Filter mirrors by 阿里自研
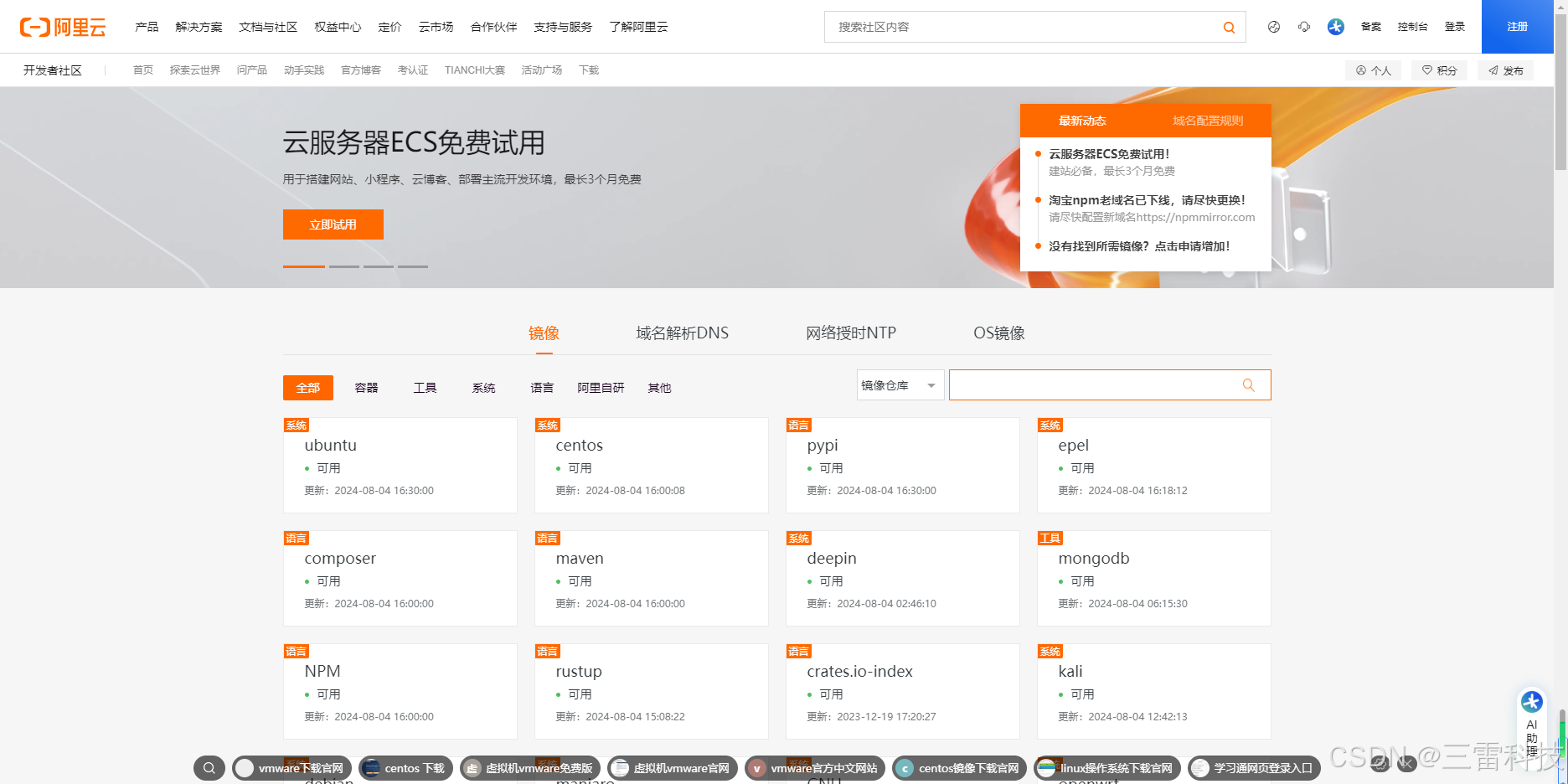Screen dimensions: 1568x784 (601, 388)
